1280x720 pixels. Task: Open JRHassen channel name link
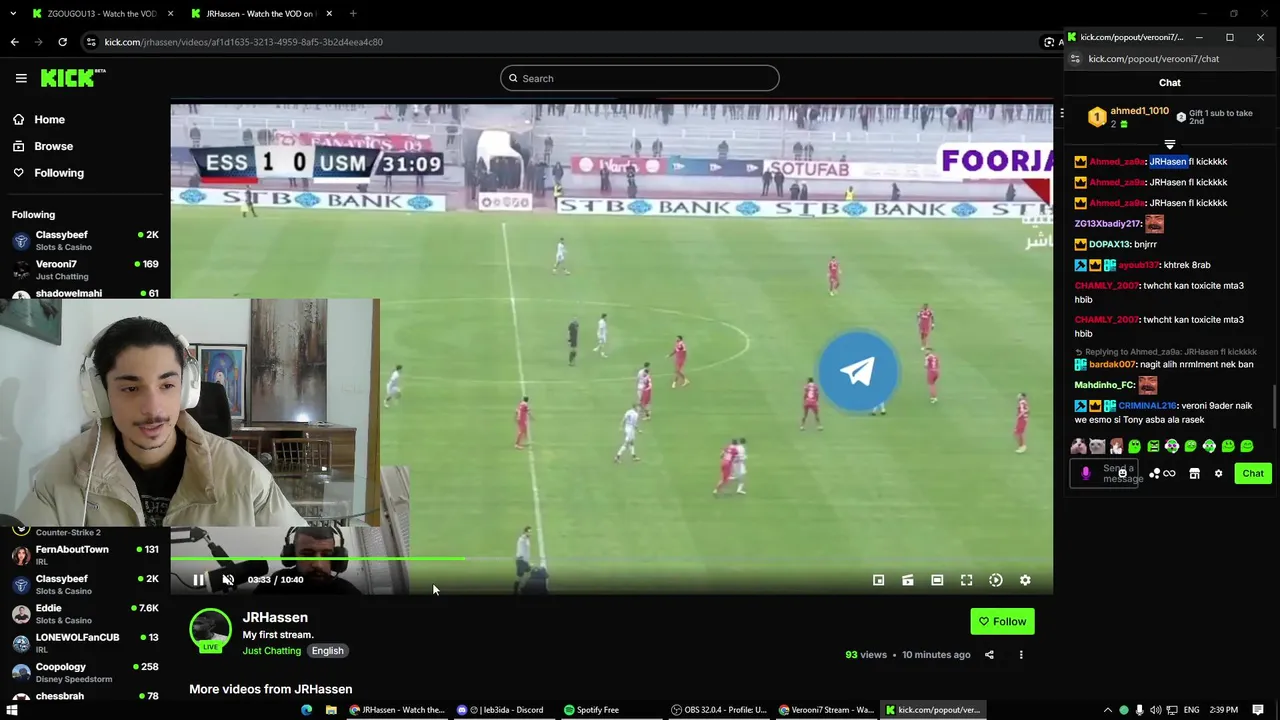click(x=275, y=618)
